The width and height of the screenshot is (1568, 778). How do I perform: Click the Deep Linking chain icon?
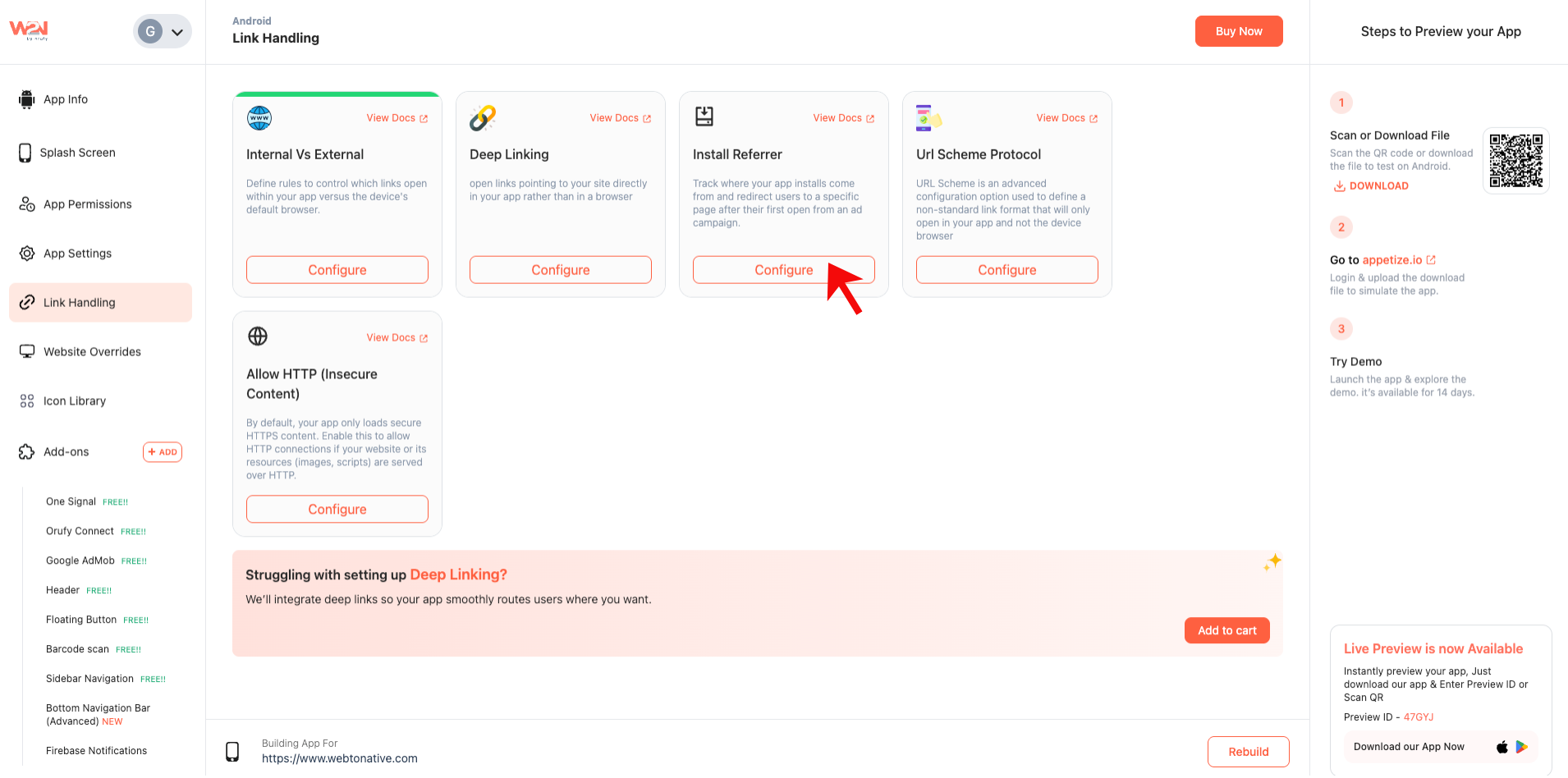[x=483, y=117]
